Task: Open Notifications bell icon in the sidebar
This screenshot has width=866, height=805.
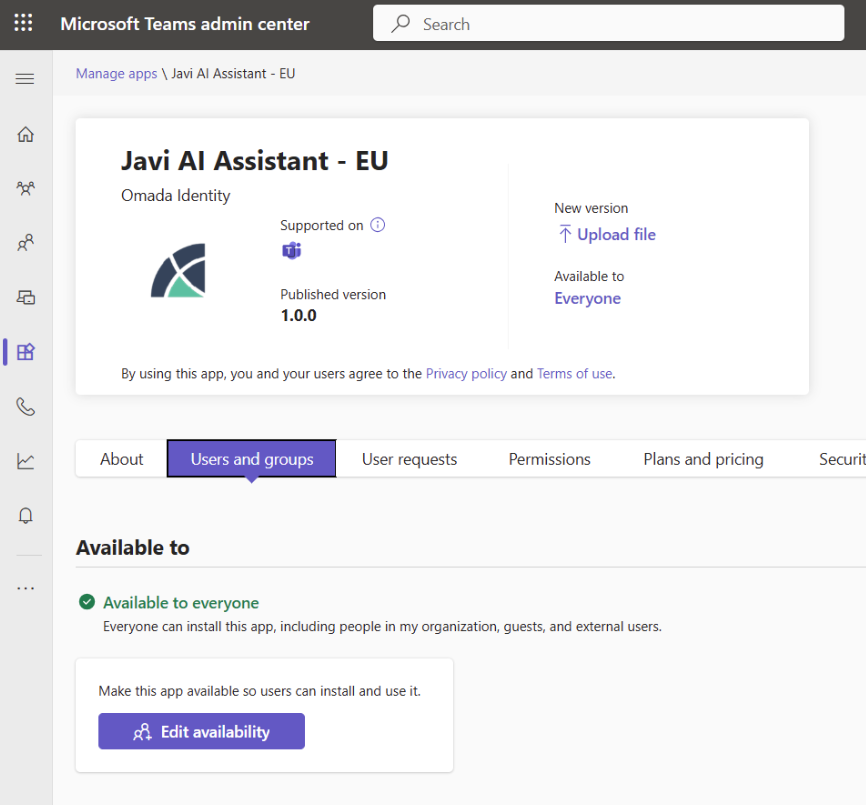Action: point(25,515)
